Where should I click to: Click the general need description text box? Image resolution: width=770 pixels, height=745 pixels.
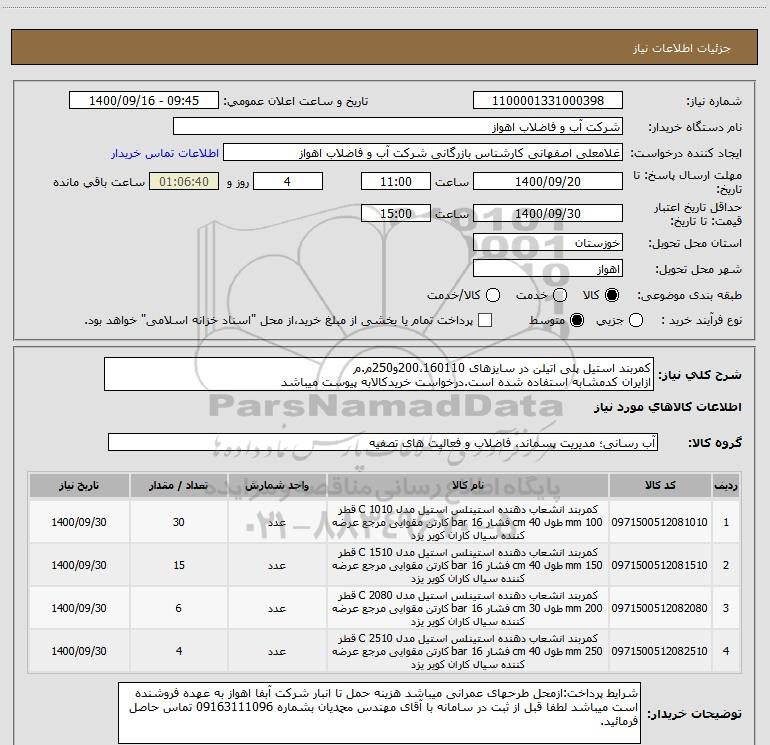[379, 375]
